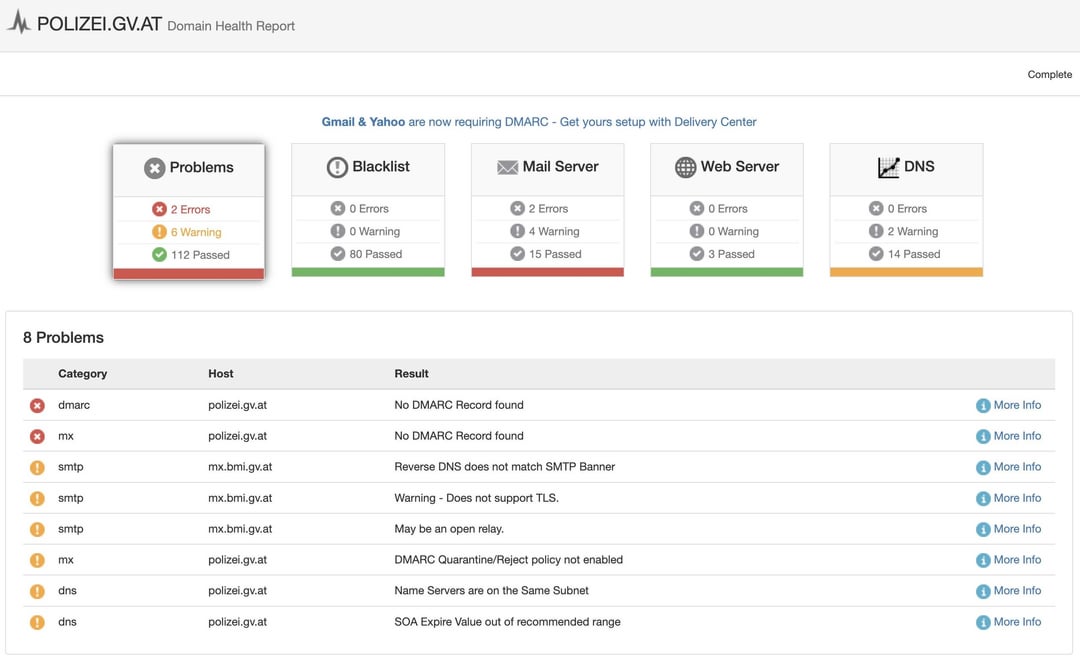Click the red error icon for dmarc row
Image resolution: width=1080 pixels, height=665 pixels.
(37, 405)
